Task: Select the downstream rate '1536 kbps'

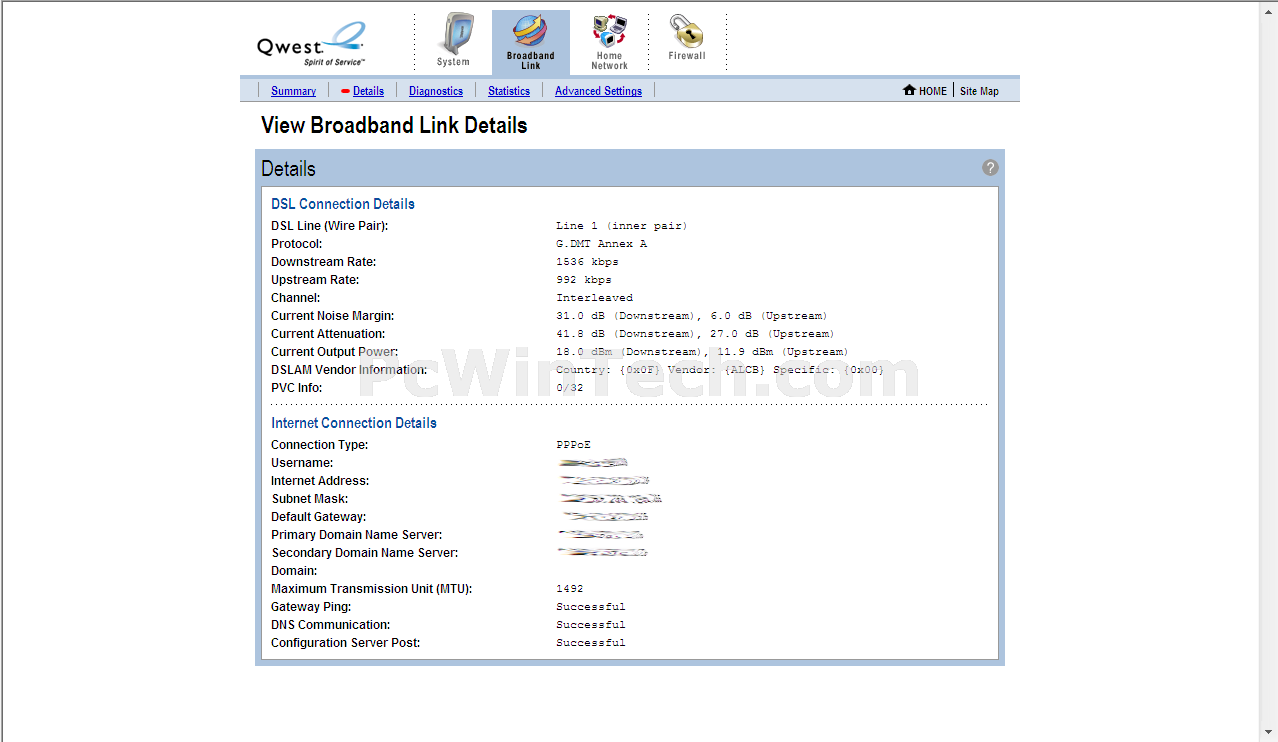Action: 587,262
